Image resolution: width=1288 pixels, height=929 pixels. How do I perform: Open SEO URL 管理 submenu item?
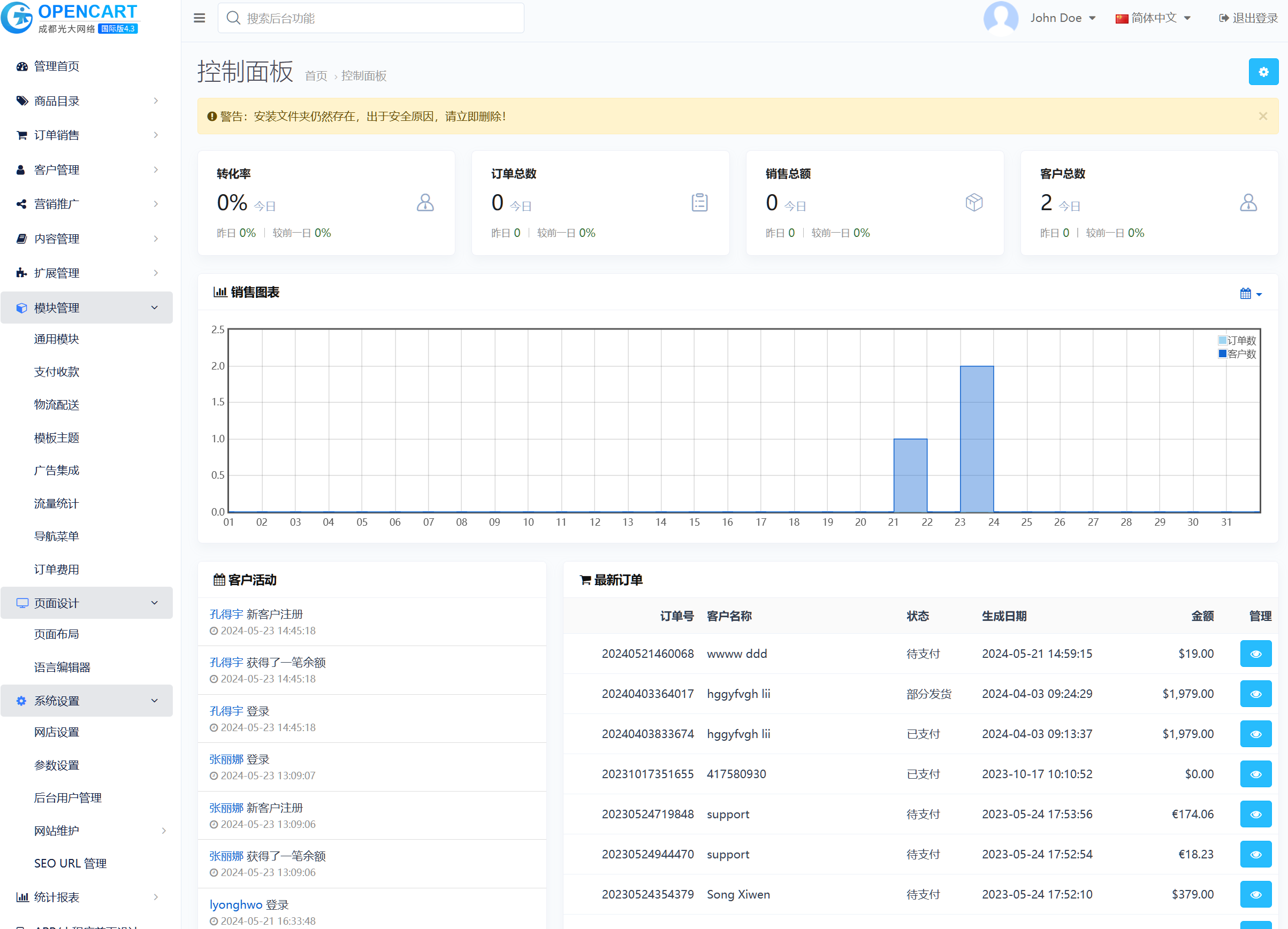pos(71,863)
